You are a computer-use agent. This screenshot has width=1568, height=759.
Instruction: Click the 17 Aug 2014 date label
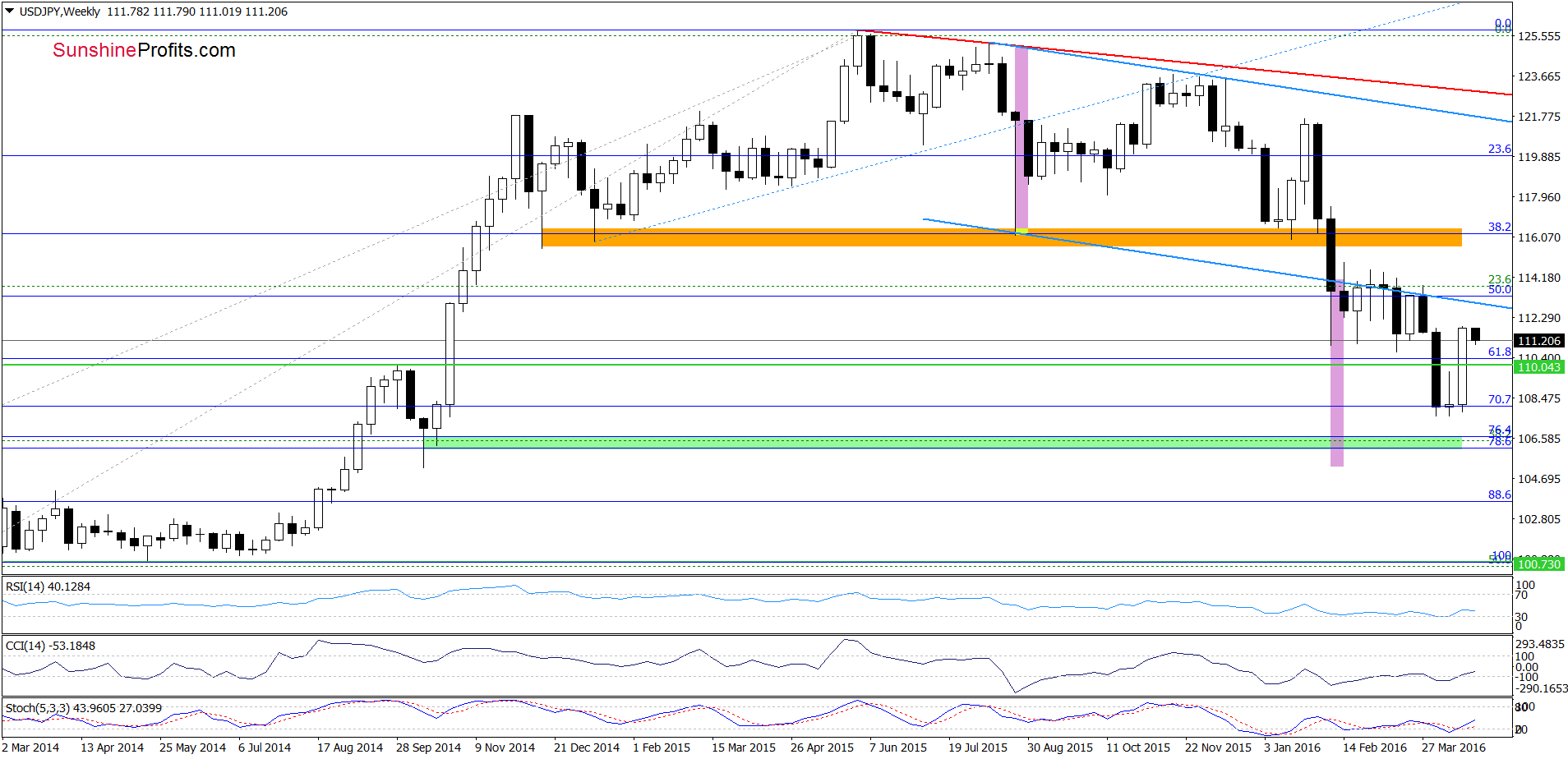point(350,747)
